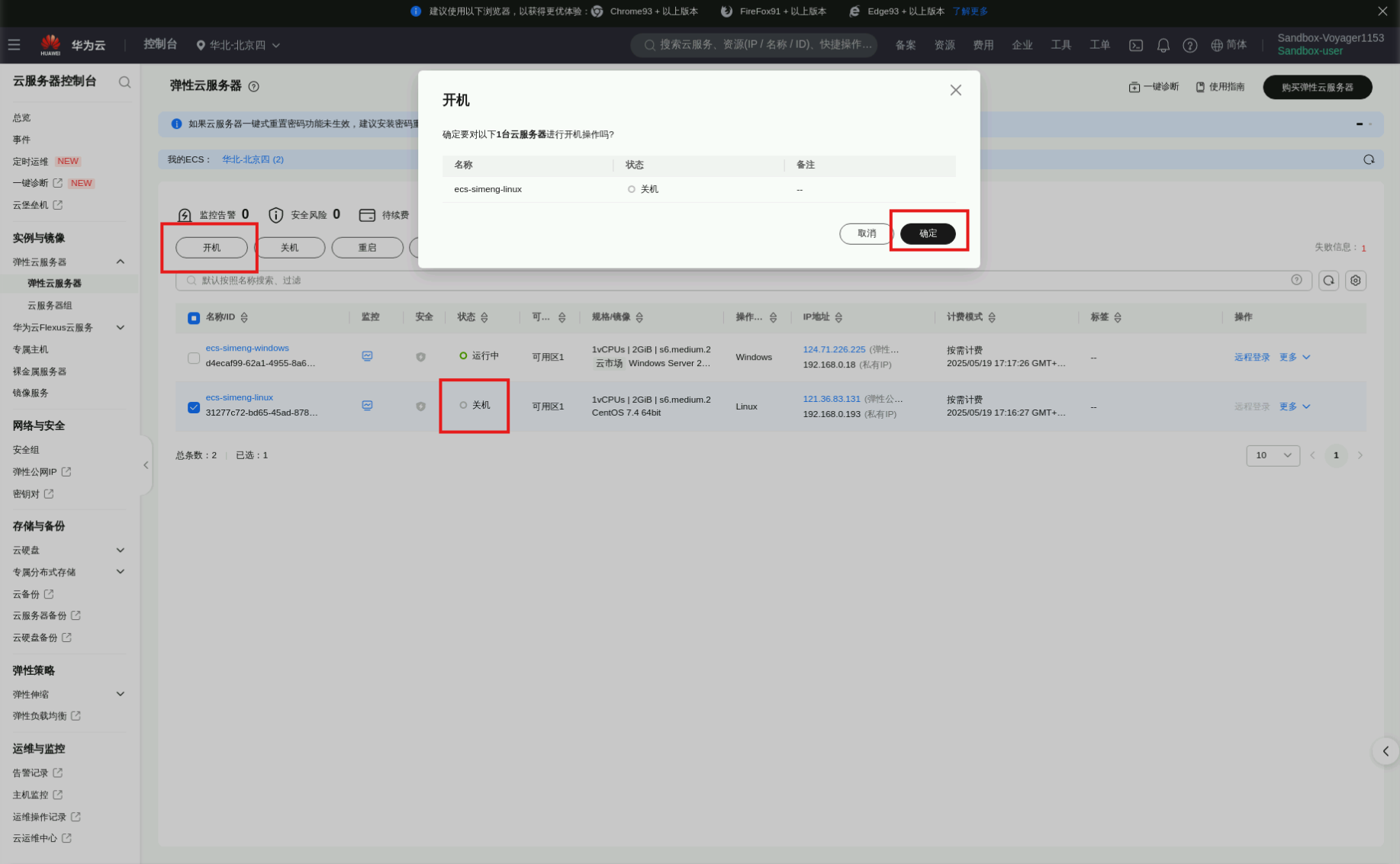Confirm startup with the 确定 button

(x=928, y=234)
